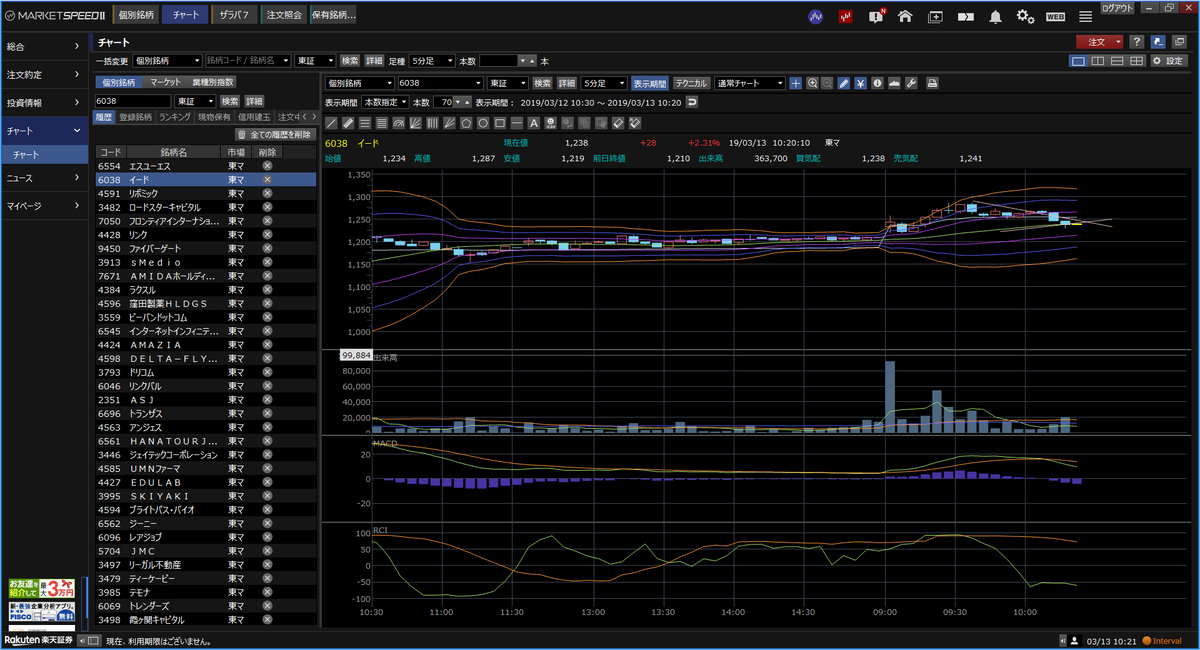Select the vertical lines drawing tool
1200x650 pixels.
tap(432, 124)
